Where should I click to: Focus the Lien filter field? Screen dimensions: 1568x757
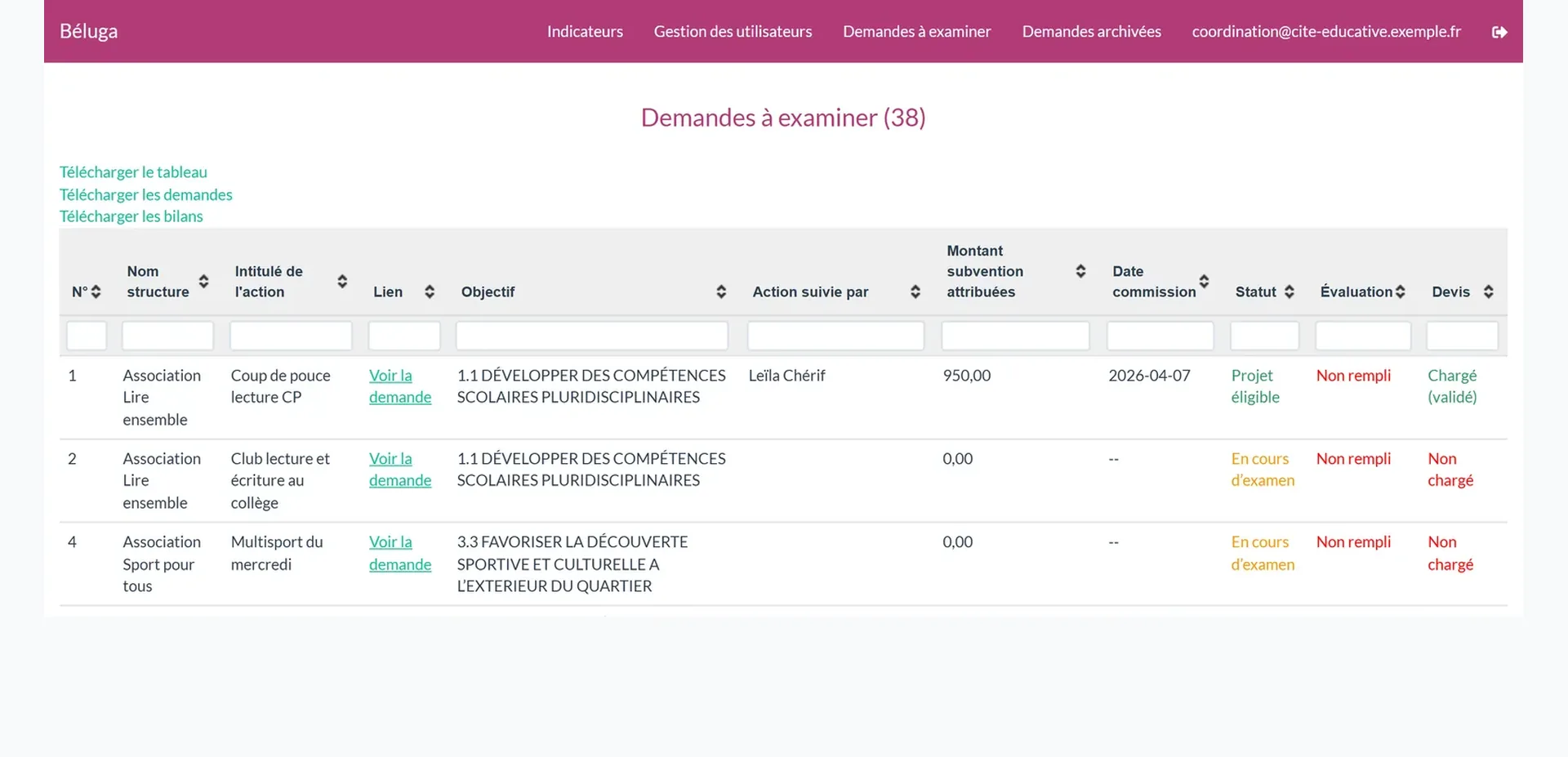click(404, 336)
